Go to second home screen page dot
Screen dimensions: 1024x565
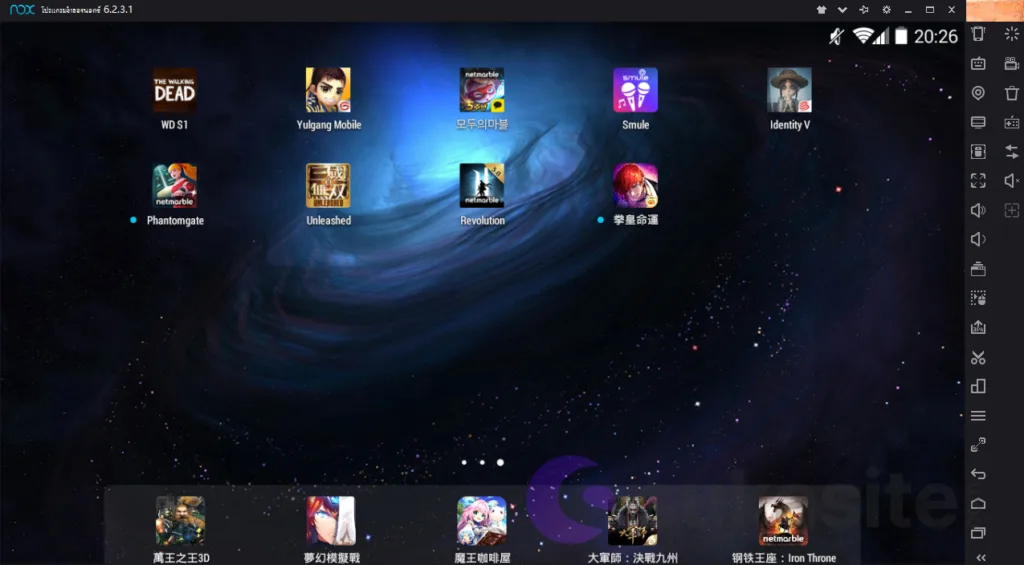point(482,462)
